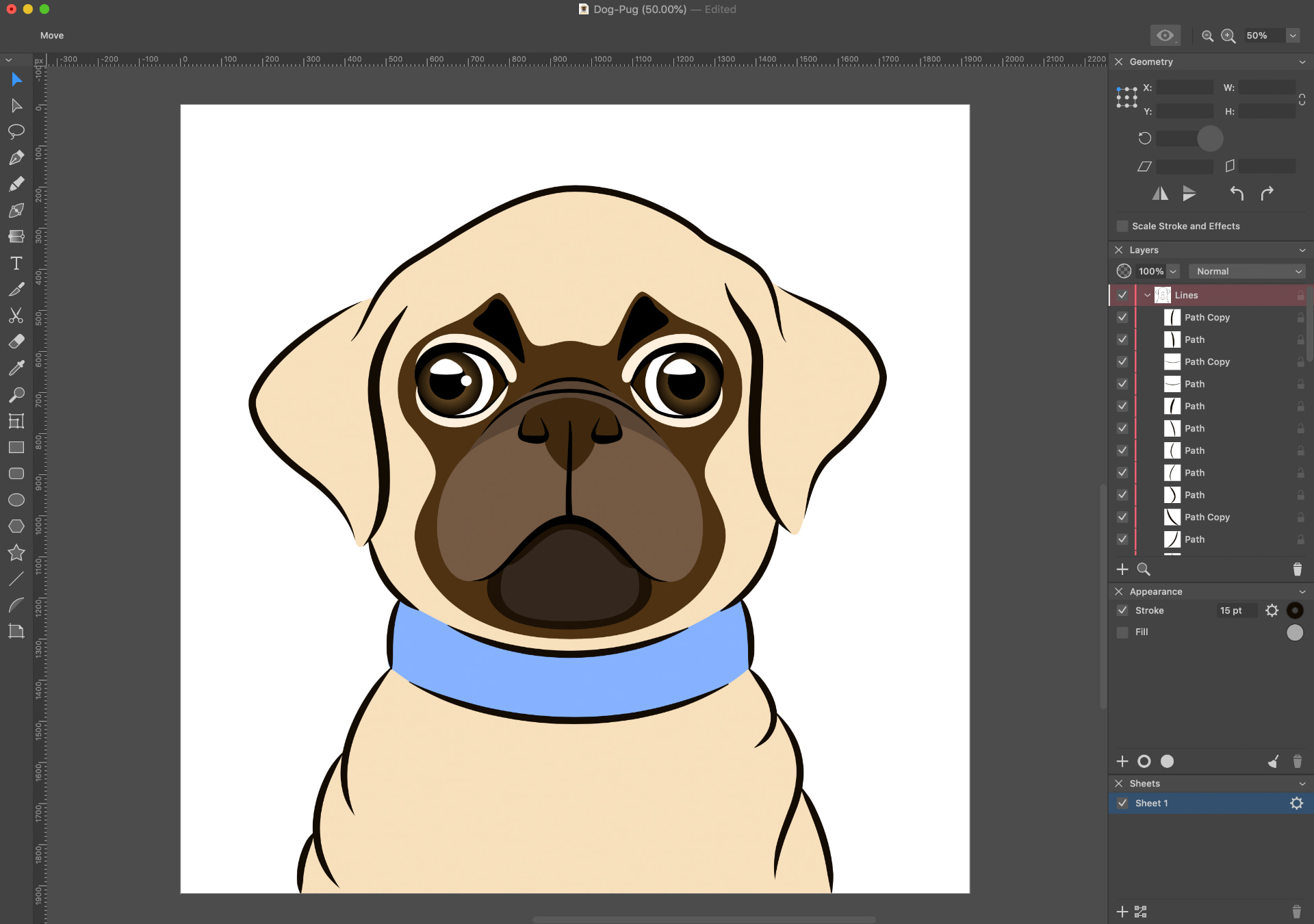Click the zoom in magnifier button
The image size is (1314, 924).
tap(1228, 36)
